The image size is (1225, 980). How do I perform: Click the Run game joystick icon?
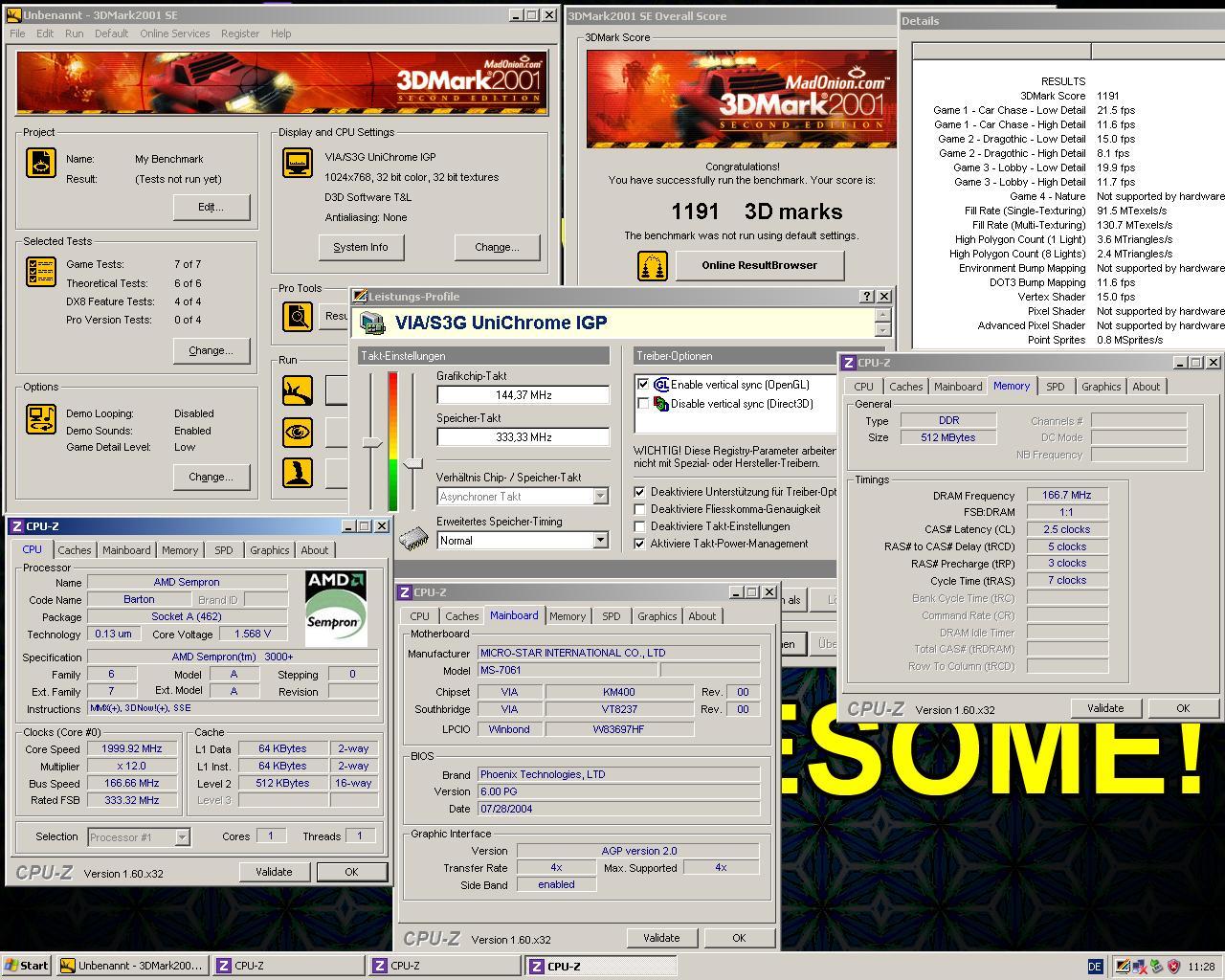click(298, 472)
